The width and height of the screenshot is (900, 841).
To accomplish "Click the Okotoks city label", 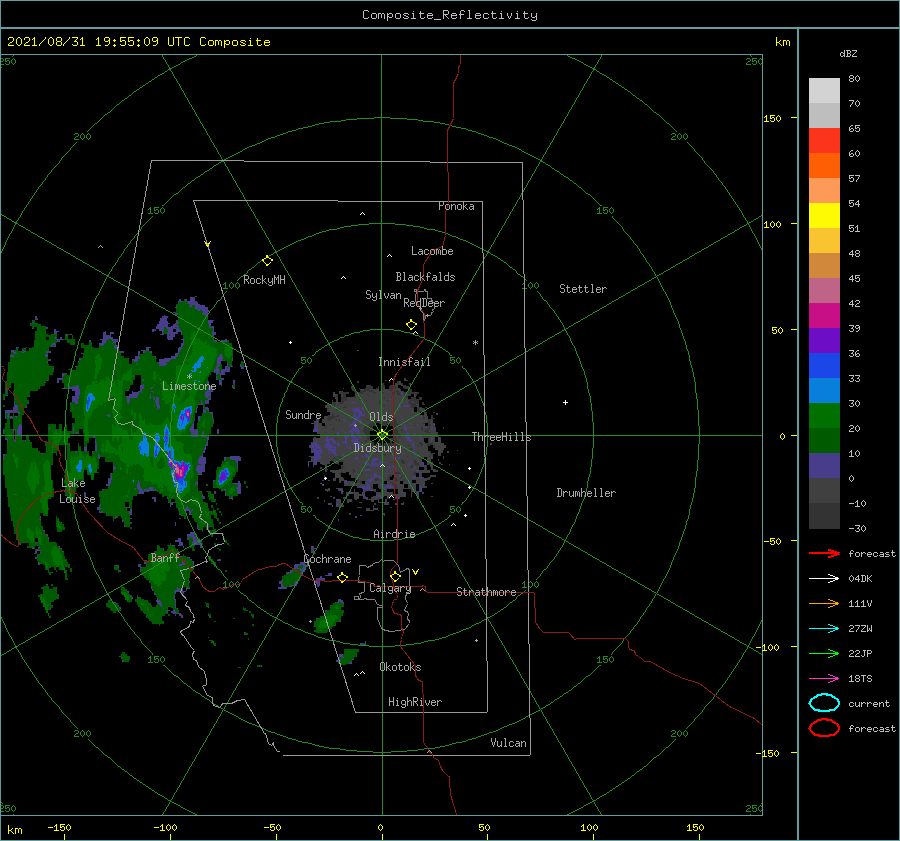I will pyautogui.click(x=400, y=667).
